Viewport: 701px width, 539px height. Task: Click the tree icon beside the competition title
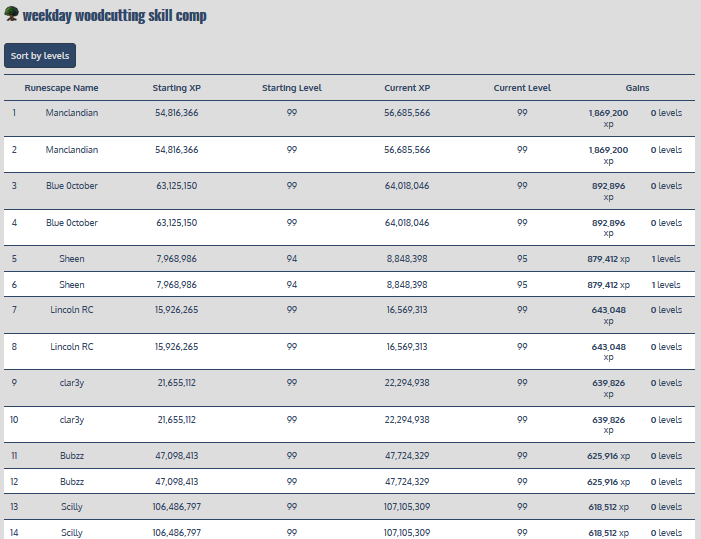[x=12, y=15]
